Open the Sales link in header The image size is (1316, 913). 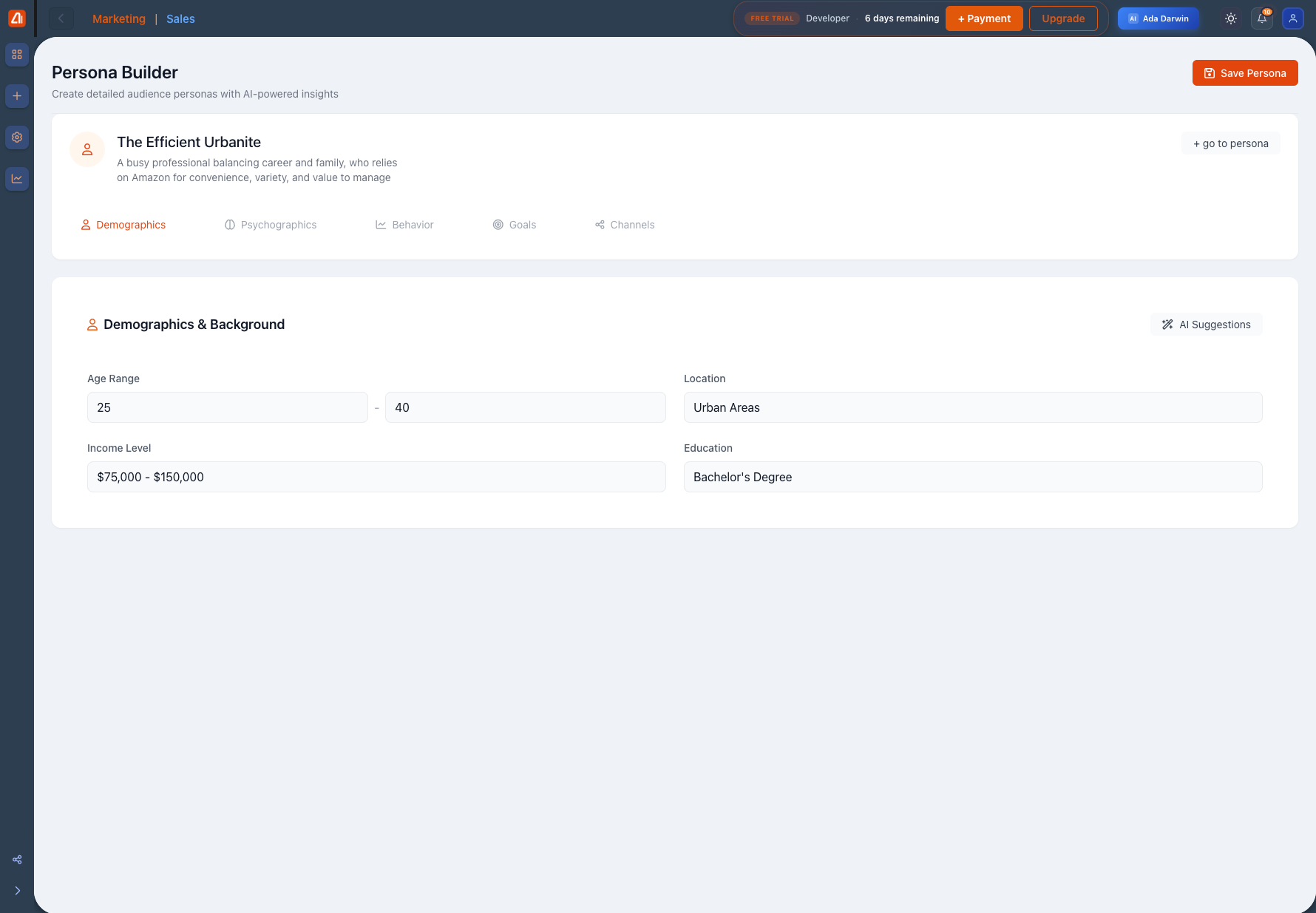[180, 19]
